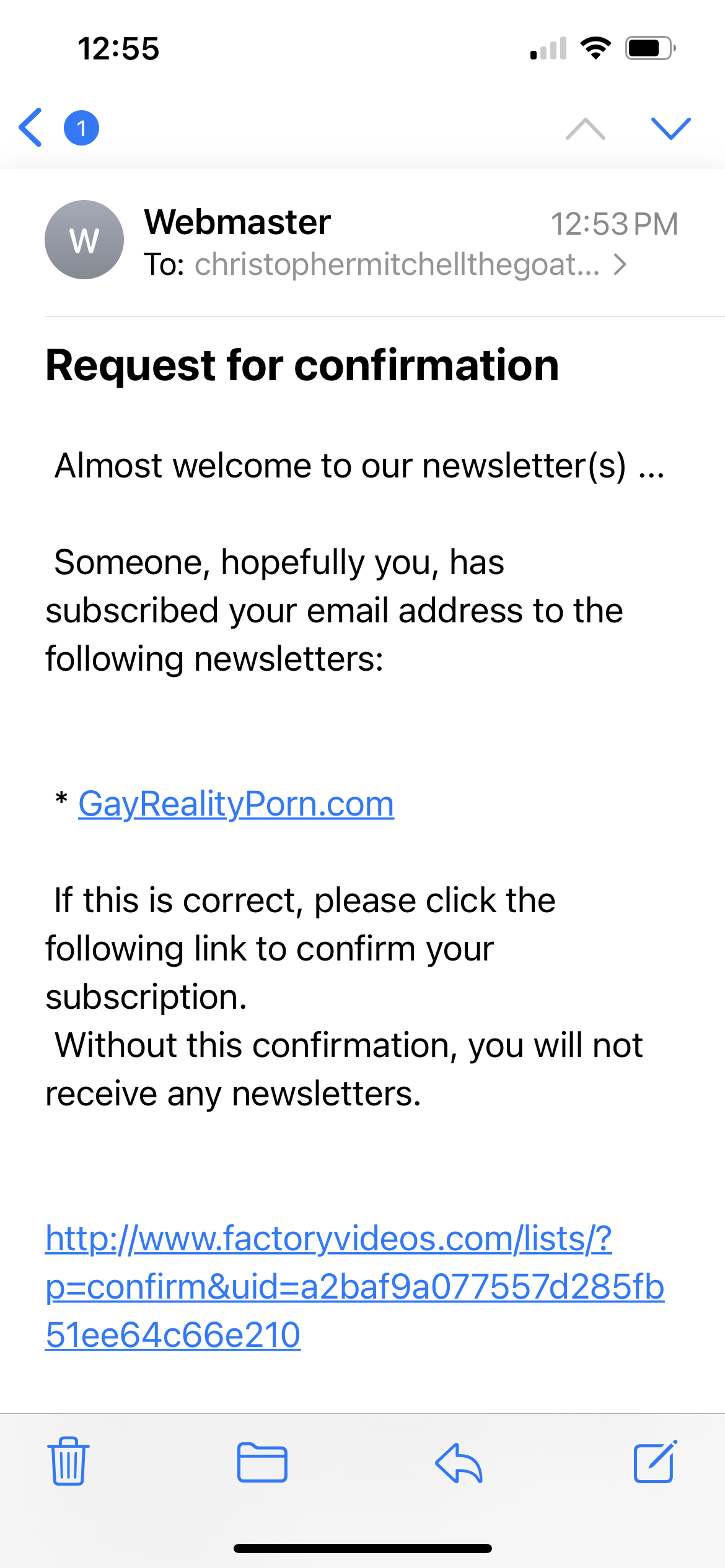
Task: Tap the 12:55 clock in status bar
Action: [118, 48]
